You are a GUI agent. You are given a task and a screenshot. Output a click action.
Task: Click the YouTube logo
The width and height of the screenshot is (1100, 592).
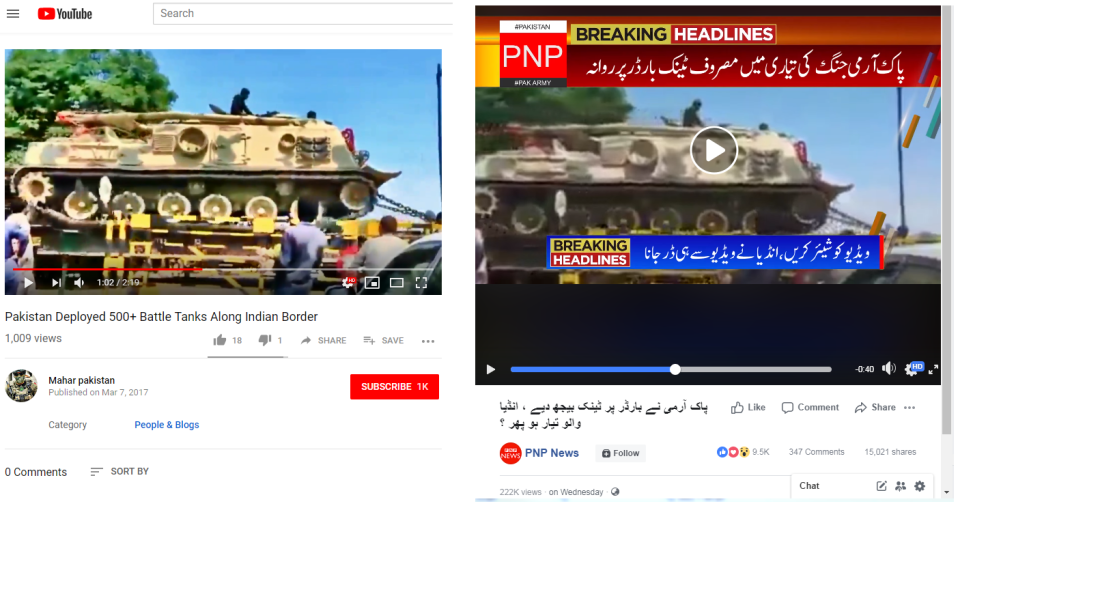coord(65,14)
